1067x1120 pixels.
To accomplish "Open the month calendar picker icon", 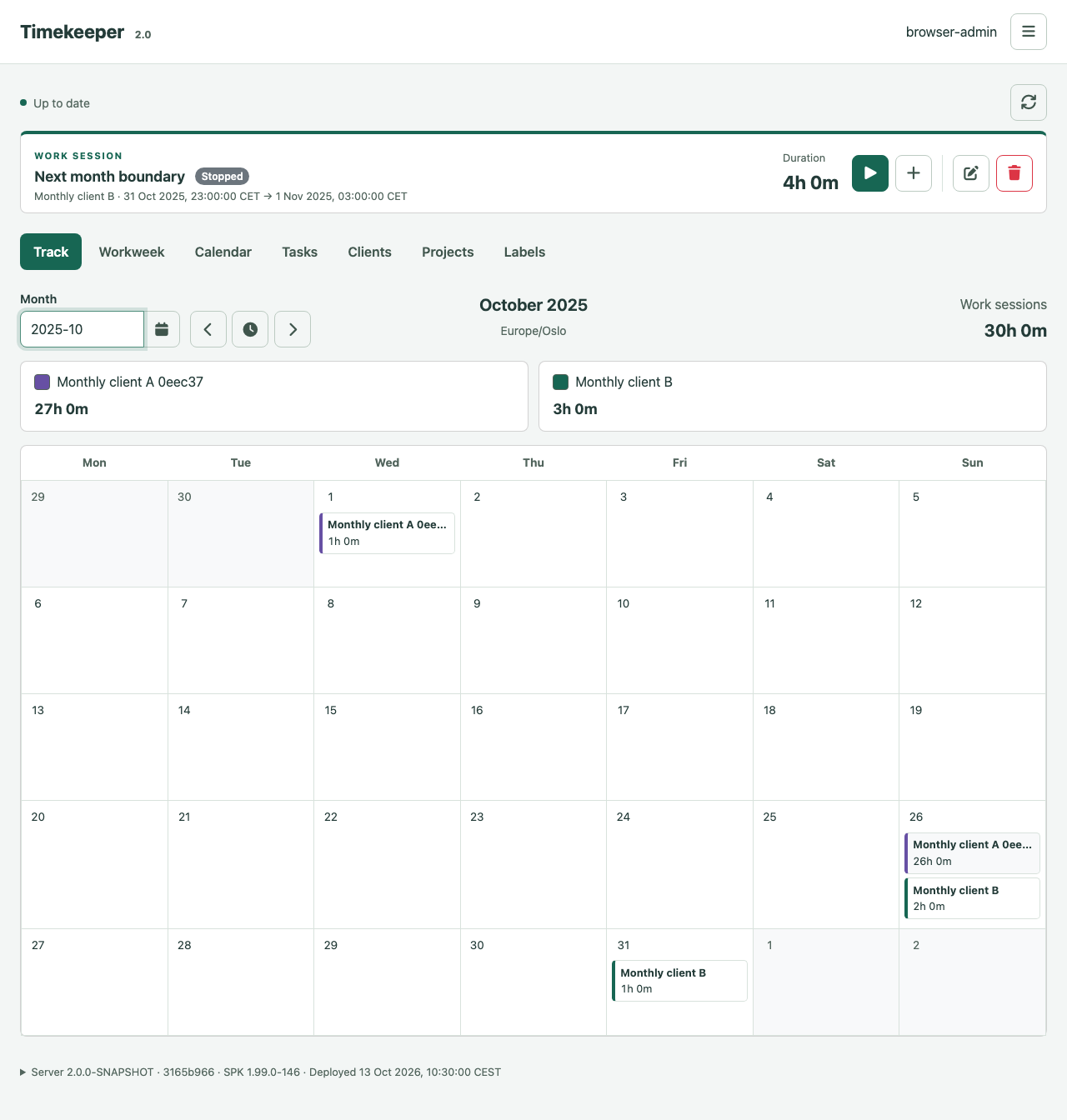I will point(162,329).
